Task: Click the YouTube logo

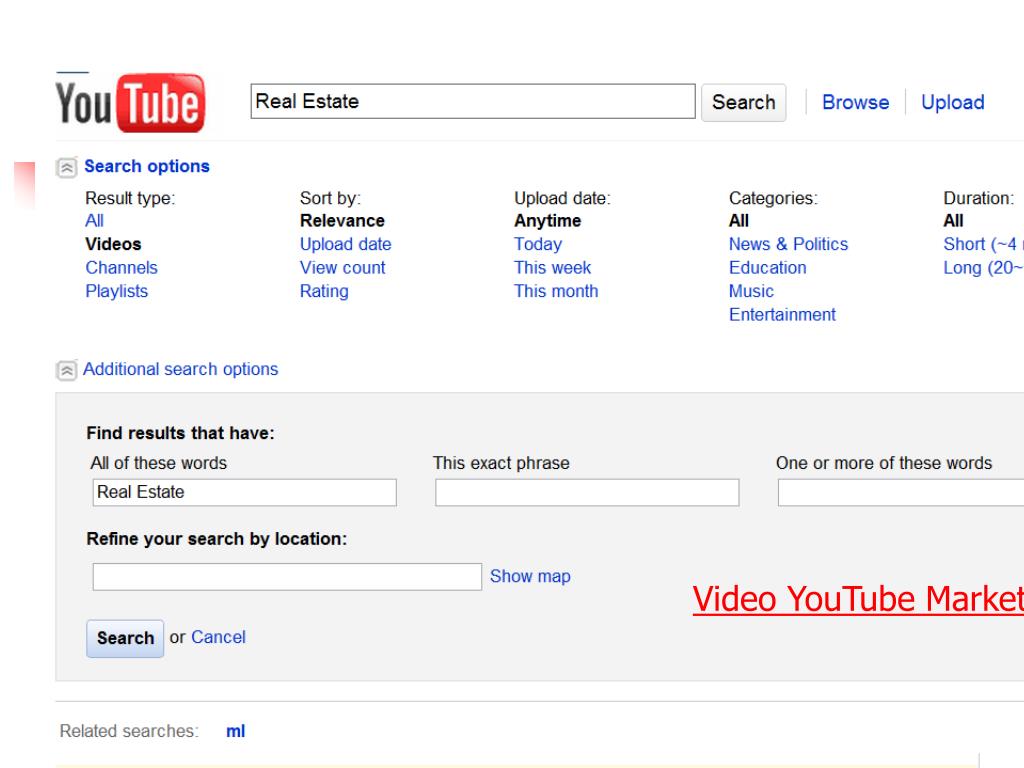Action: click(x=130, y=103)
